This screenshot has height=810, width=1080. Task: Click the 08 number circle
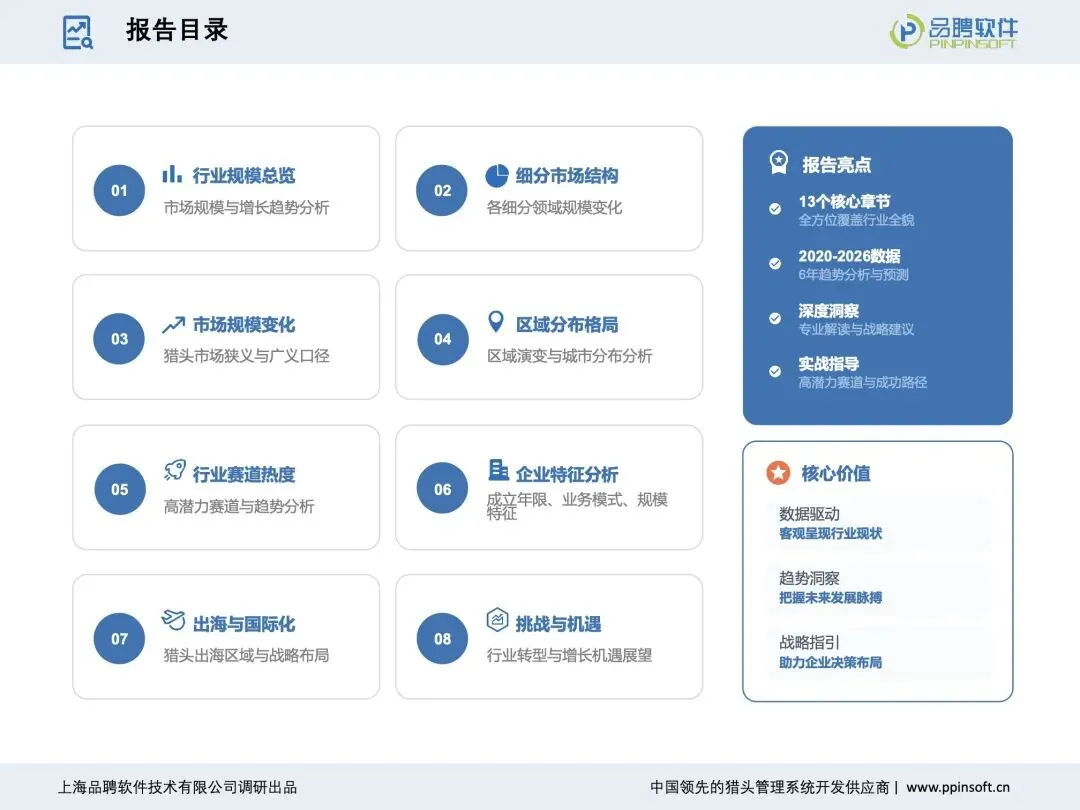(442, 638)
